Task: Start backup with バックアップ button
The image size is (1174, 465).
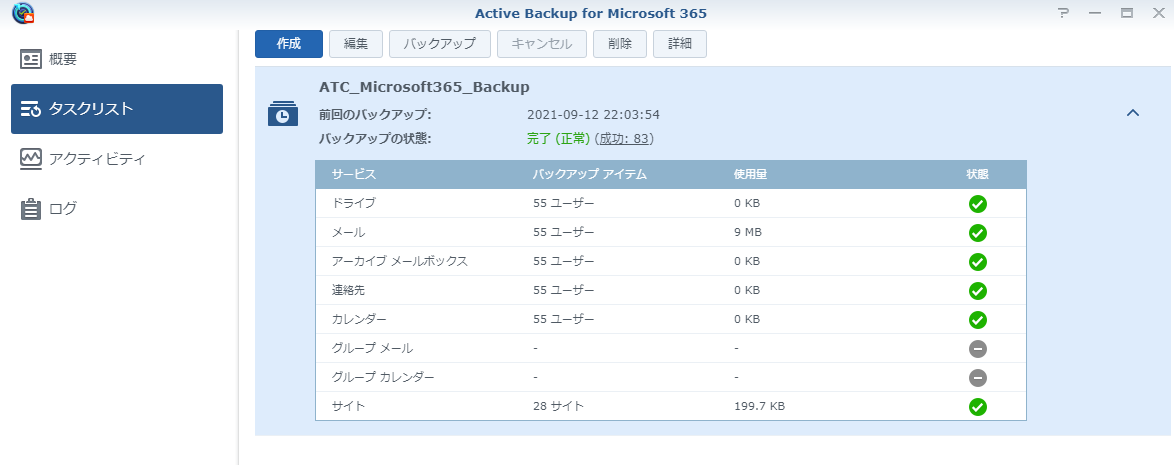Action: pyautogui.click(x=440, y=44)
